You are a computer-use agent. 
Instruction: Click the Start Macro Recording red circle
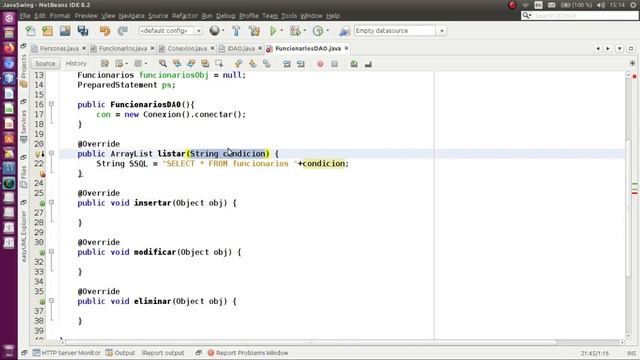click(x=320, y=64)
